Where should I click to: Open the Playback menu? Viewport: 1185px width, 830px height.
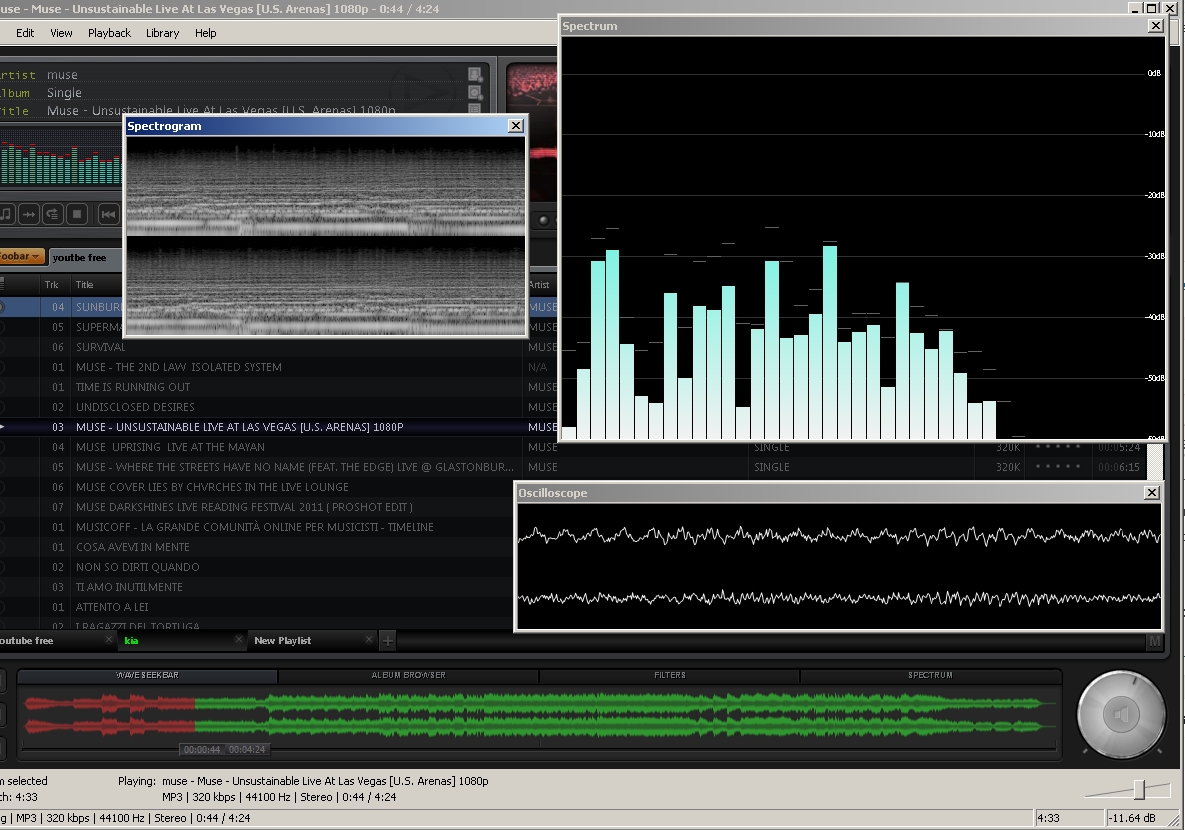point(110,33)
